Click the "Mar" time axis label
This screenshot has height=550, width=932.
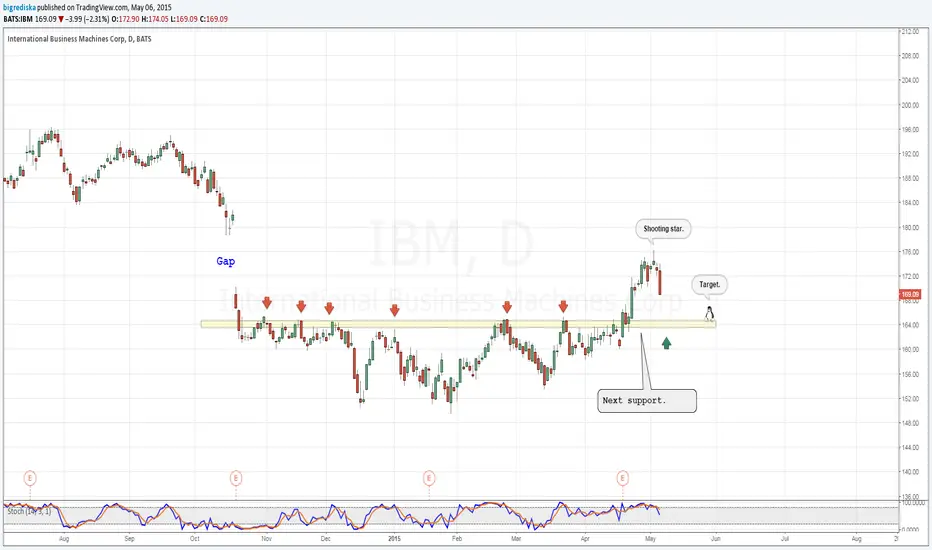click(x=516, y=539)
